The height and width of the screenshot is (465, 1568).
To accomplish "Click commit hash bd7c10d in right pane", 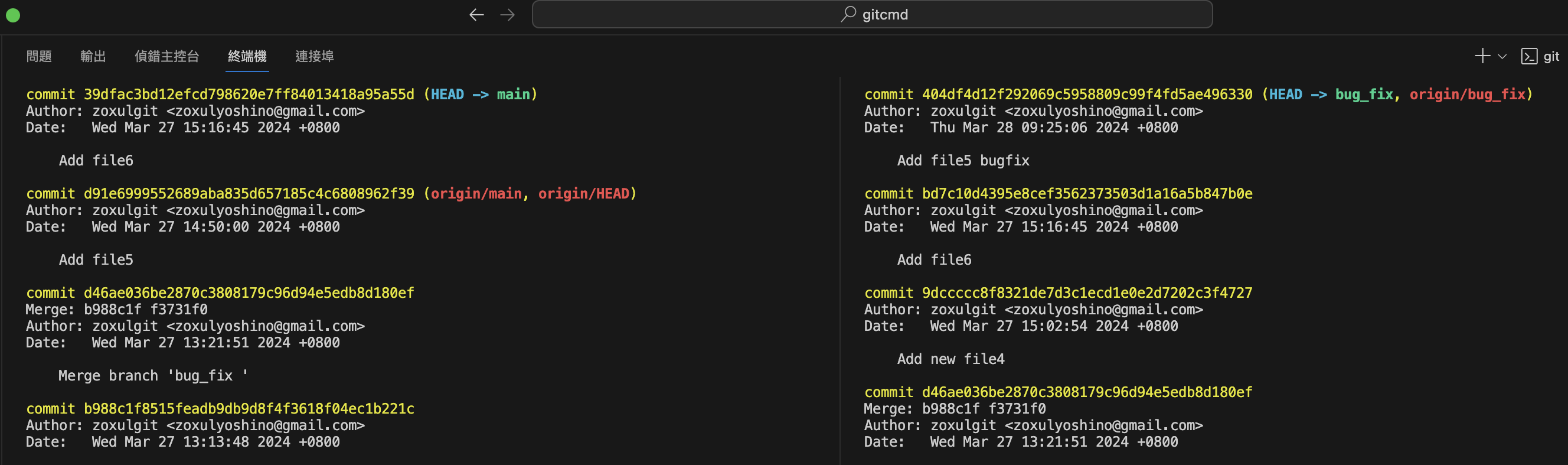I will [1086, 194].
